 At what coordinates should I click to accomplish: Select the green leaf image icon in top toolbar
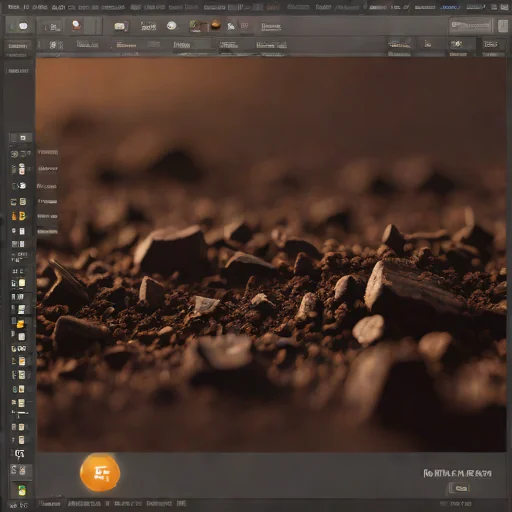coord(195,26)
